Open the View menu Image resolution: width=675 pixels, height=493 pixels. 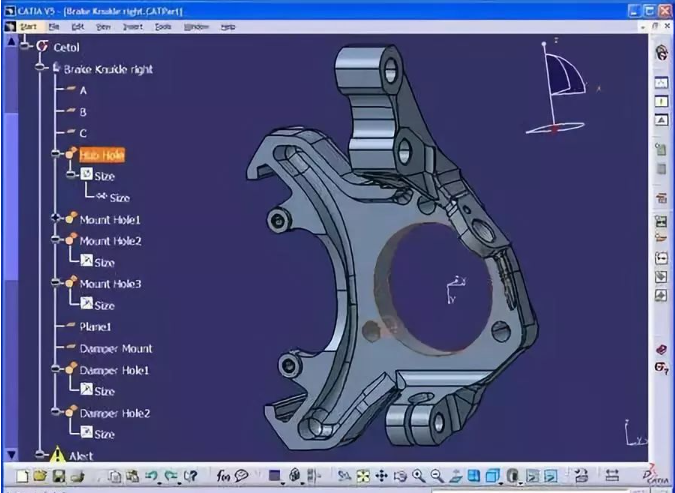(x=103, y=27)
